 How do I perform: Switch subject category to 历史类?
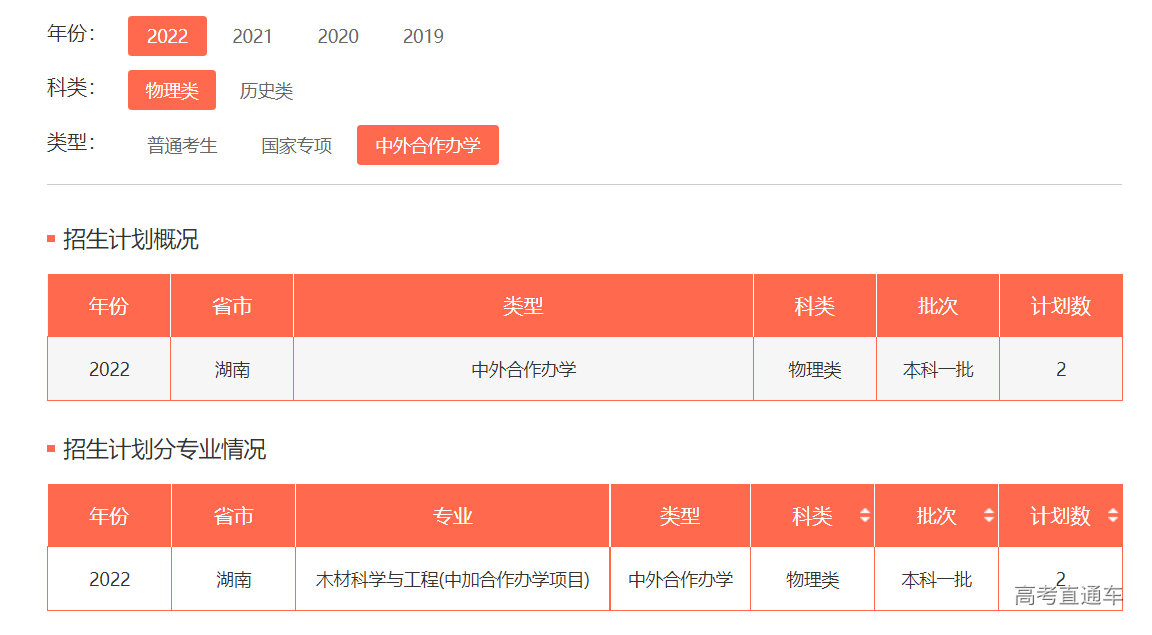point(266,91)
